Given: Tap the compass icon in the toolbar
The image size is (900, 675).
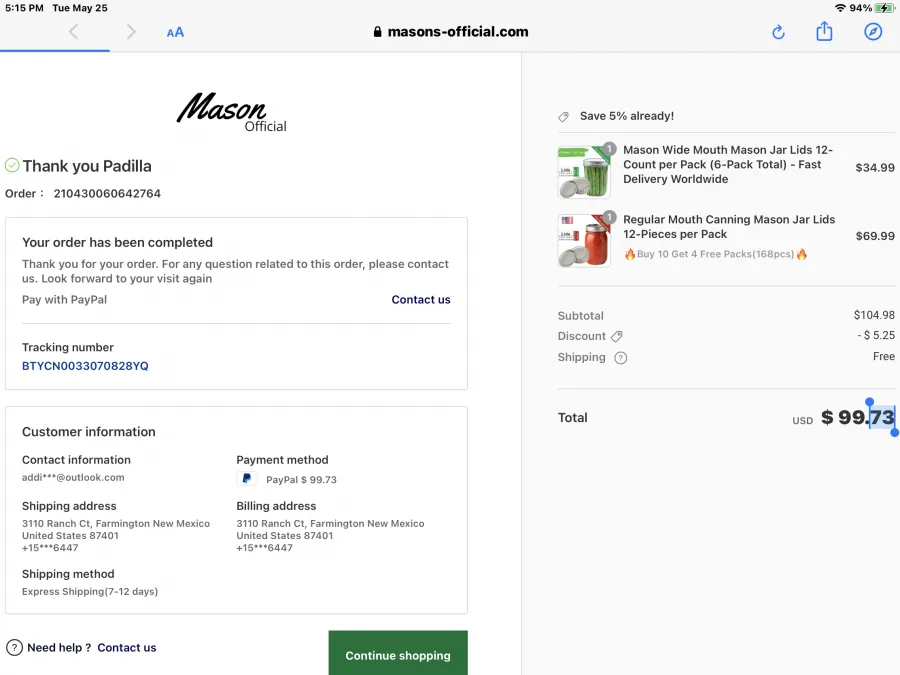Looking at the screenshot, I should coord(873,32).
